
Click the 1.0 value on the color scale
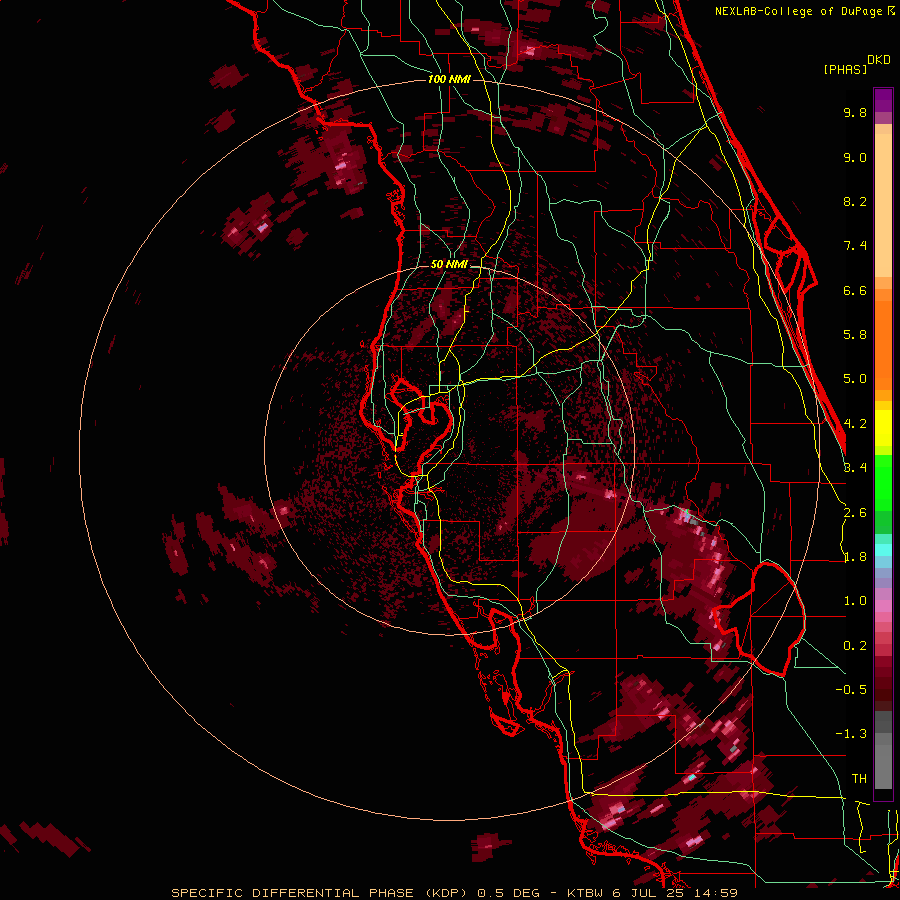pyautogui.click(x=855, y=601)
